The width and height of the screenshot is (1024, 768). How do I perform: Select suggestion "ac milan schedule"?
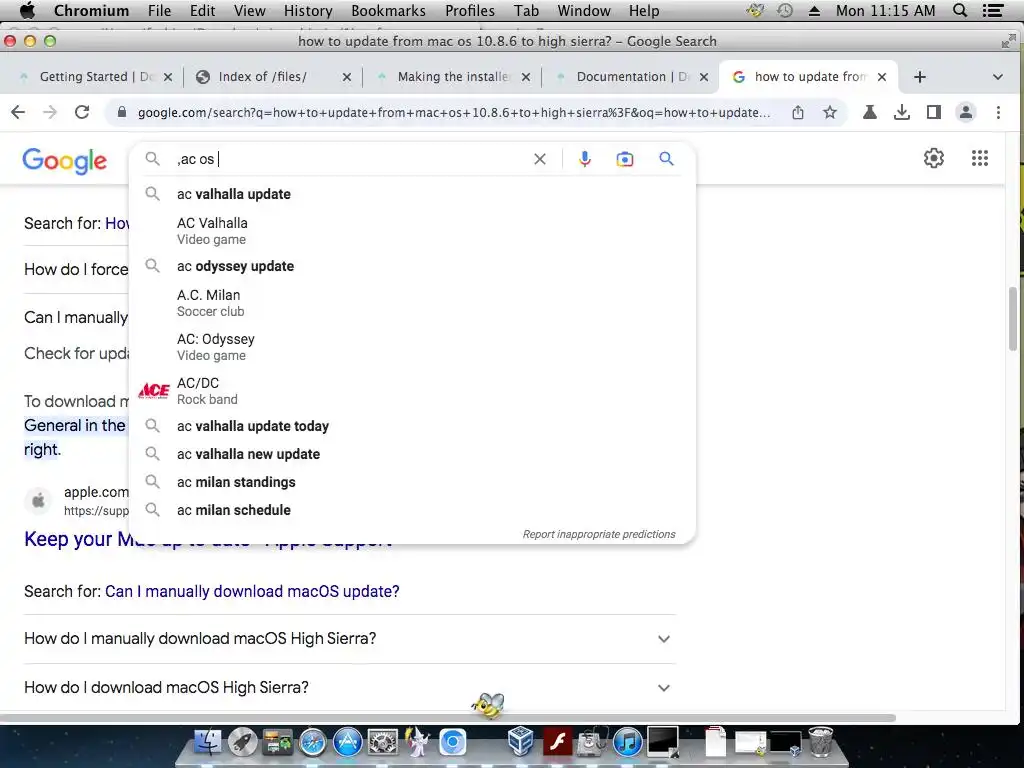coord(413,510)
